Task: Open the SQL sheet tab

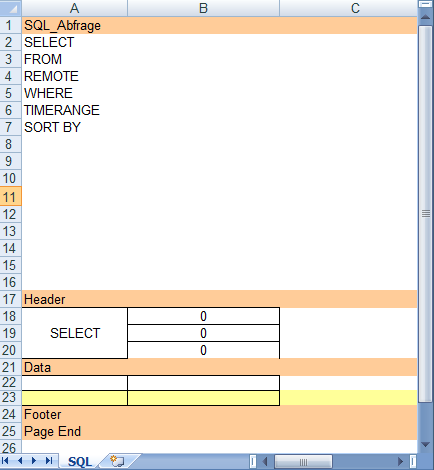Action: pos(80,462)
